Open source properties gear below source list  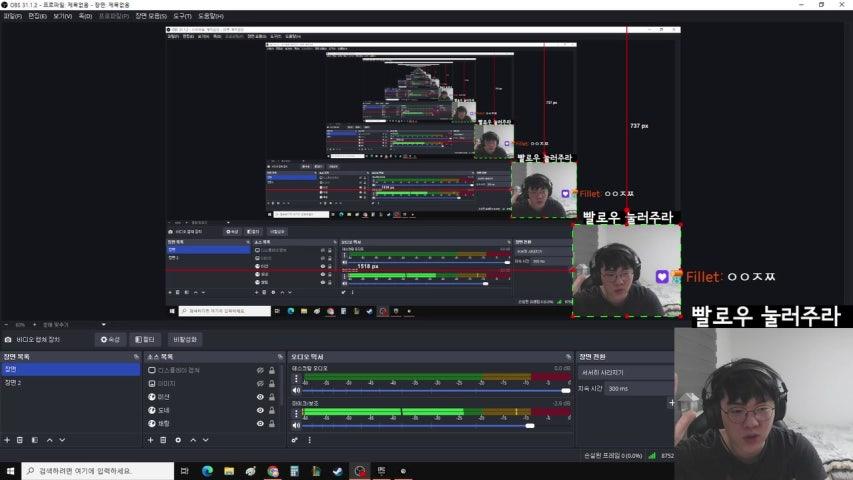[x=178, y=440]
